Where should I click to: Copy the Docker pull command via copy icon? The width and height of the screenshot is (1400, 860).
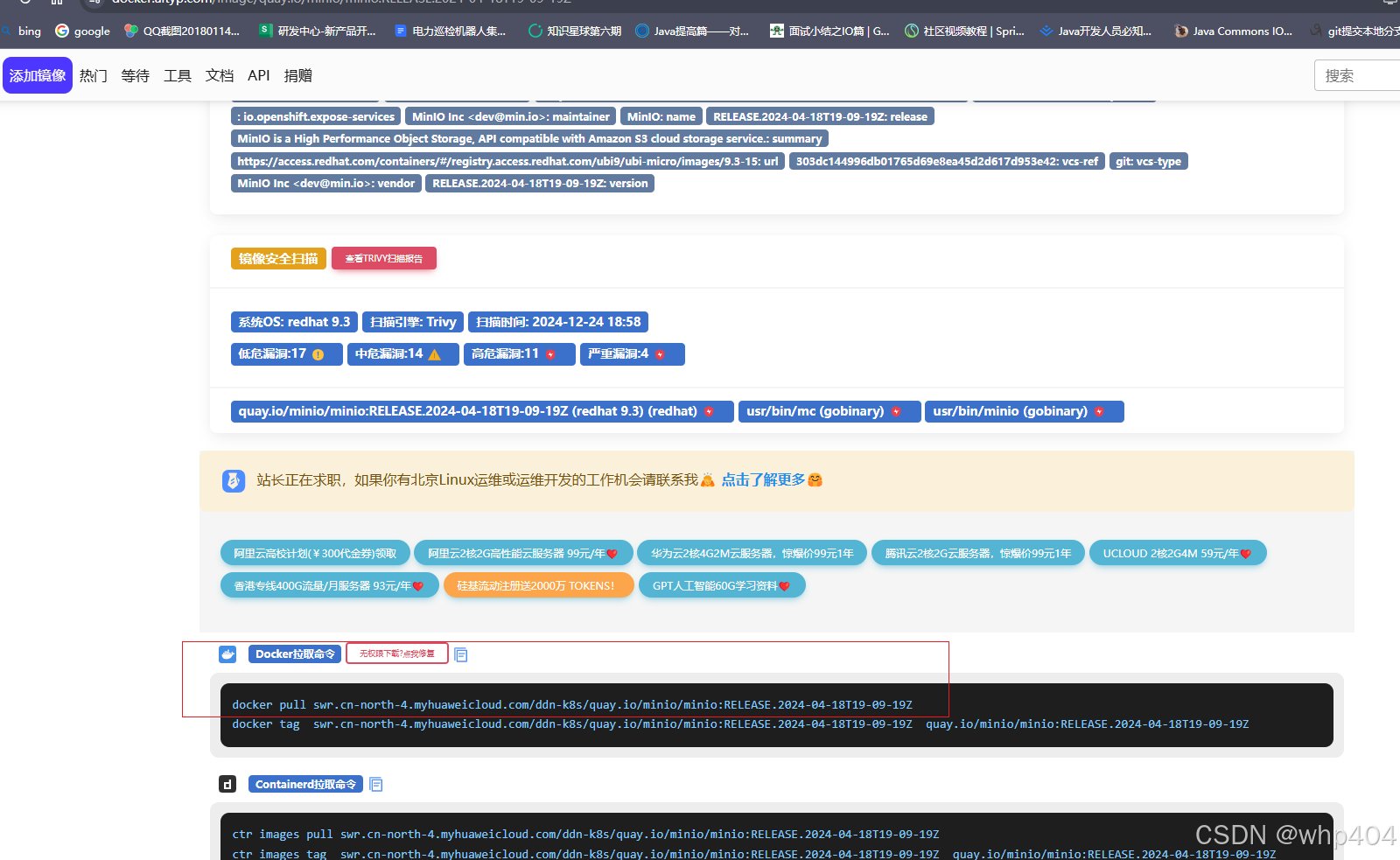[461, 655]
